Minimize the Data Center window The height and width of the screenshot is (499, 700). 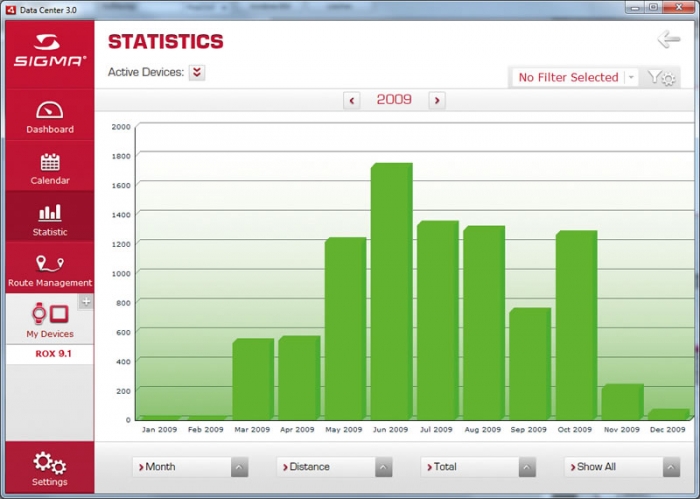tap(635, 8)
